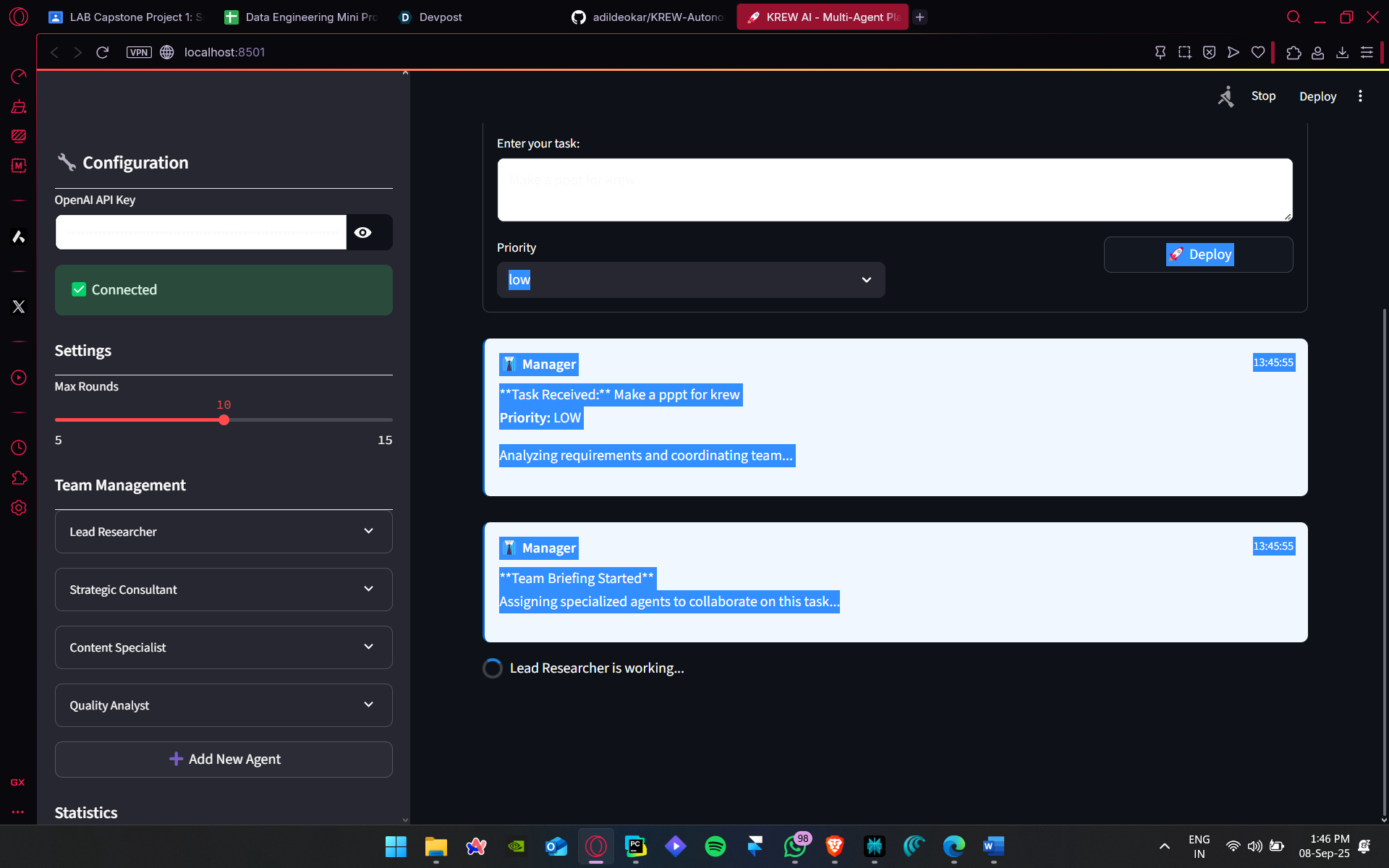Reload the localhost page
Viewport: 1389px width, 868px height.
point(103,52)
